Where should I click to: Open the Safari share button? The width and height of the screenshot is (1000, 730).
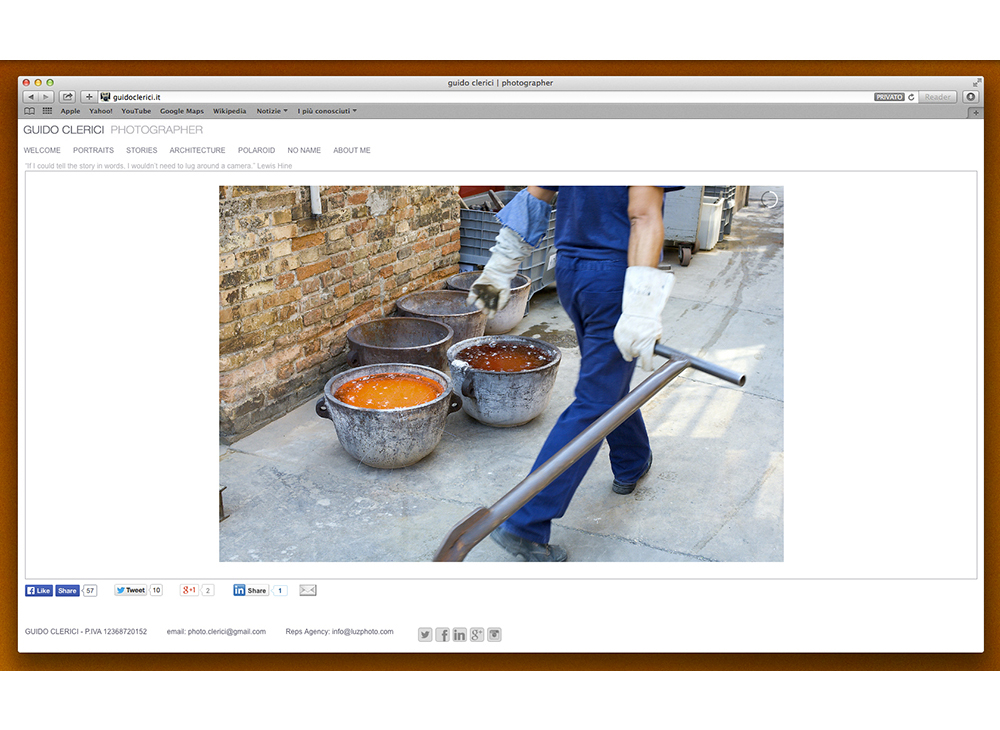point(68,97)
